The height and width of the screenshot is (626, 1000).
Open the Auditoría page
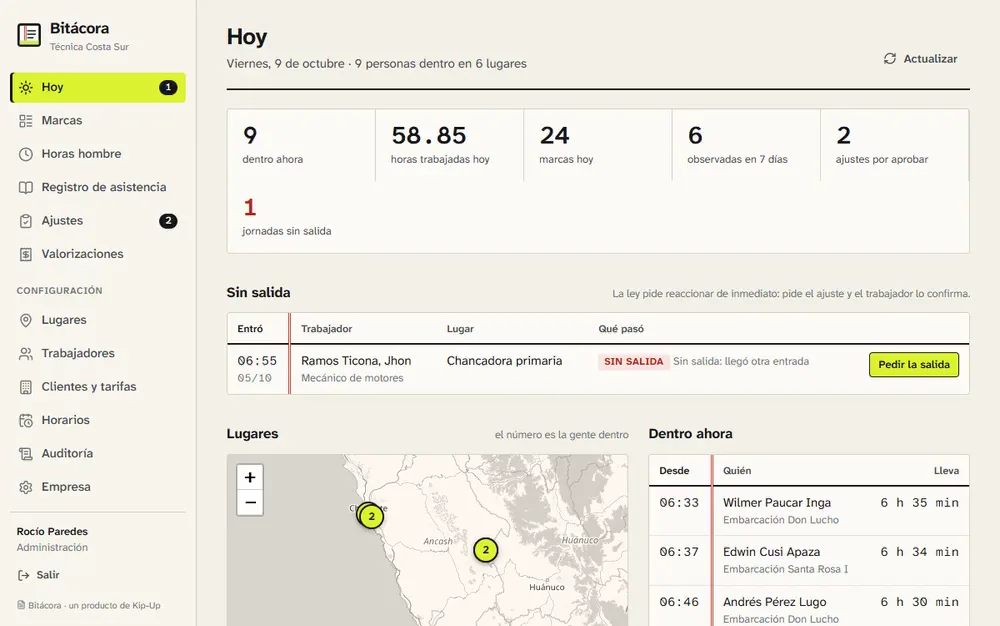pyautogui.click(x=98, y=453)
